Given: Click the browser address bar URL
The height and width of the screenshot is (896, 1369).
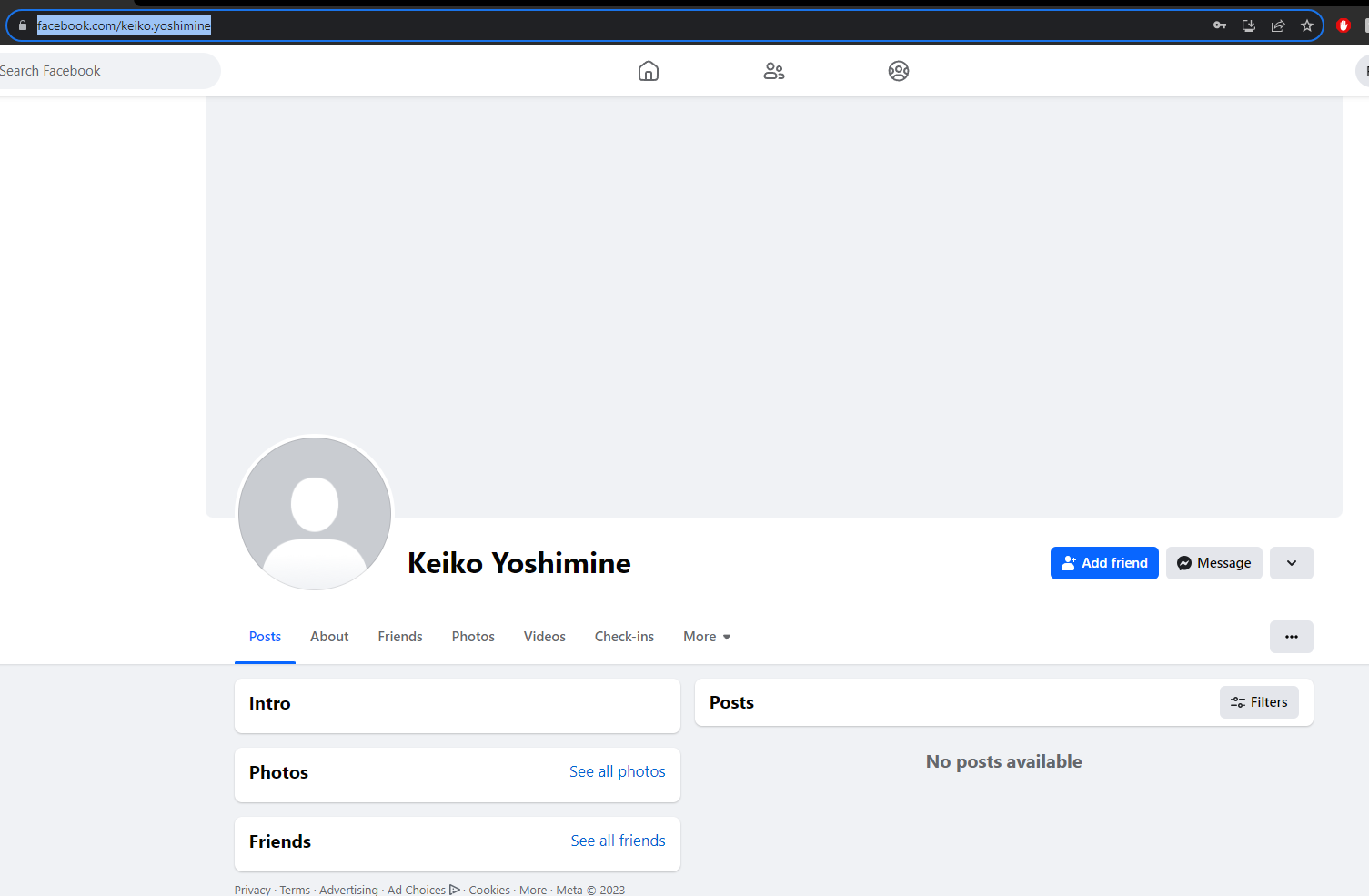Looking at the screenshot, I should click(x=124, y=25).
